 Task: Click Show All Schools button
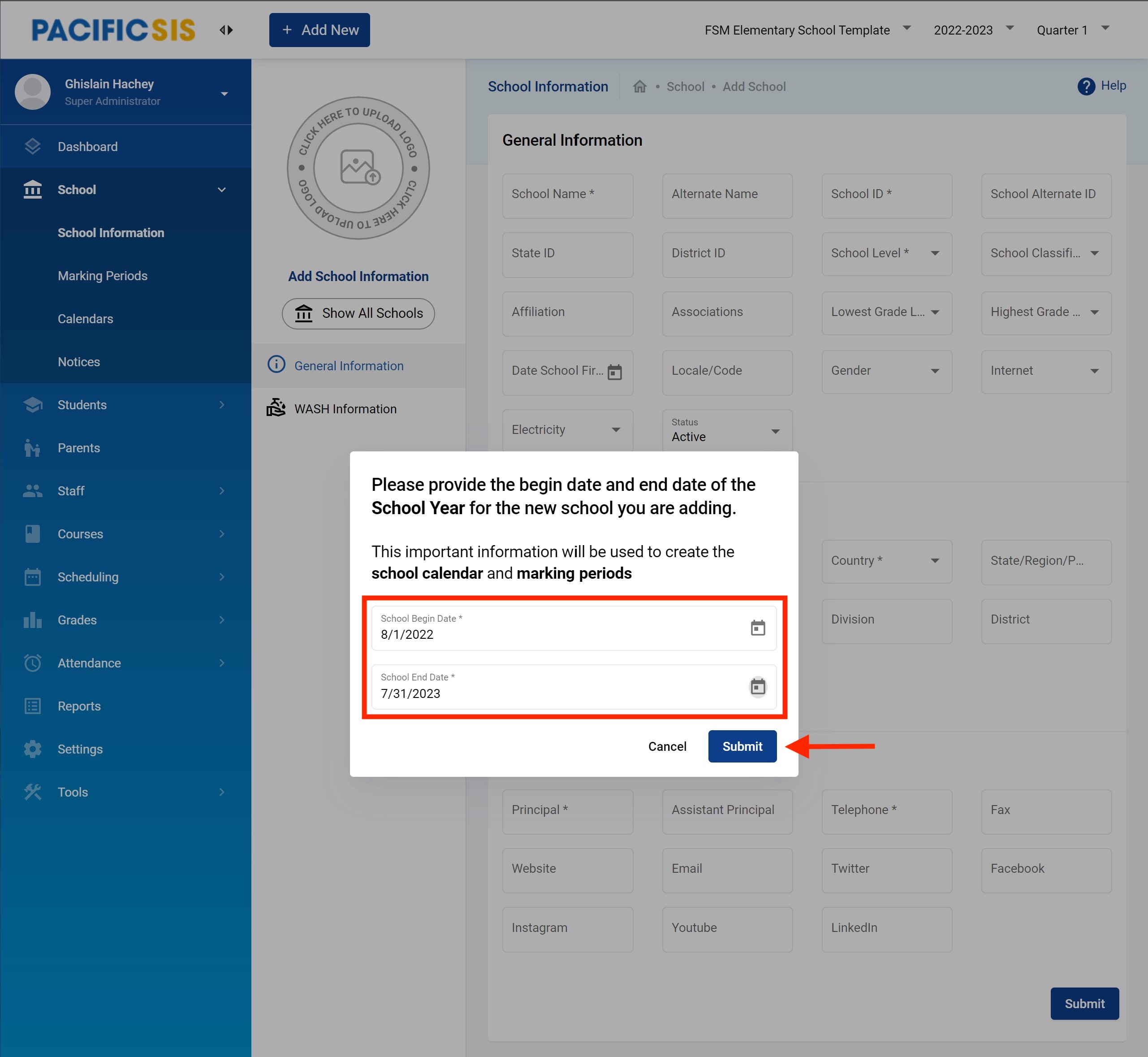pyautogui.click(x=358, y=313)
